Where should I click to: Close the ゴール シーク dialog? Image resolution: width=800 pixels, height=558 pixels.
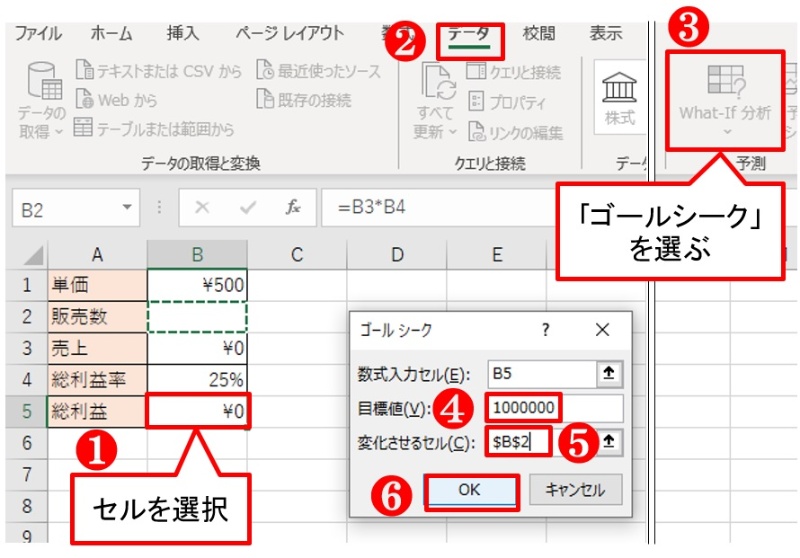(601, 331)
